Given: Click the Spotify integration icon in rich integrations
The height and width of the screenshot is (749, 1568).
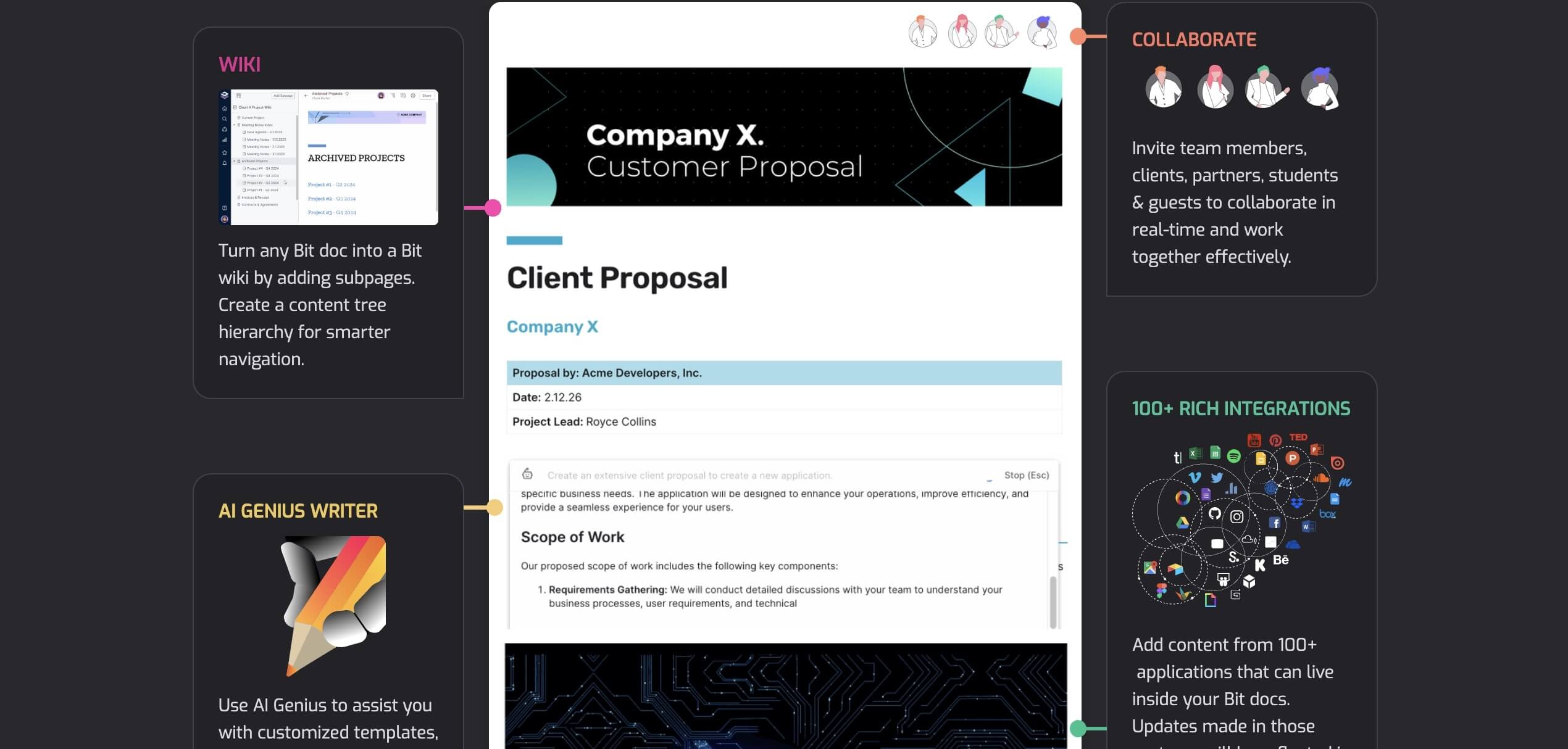Looking at the screenshot, I should coord(1229,456).
